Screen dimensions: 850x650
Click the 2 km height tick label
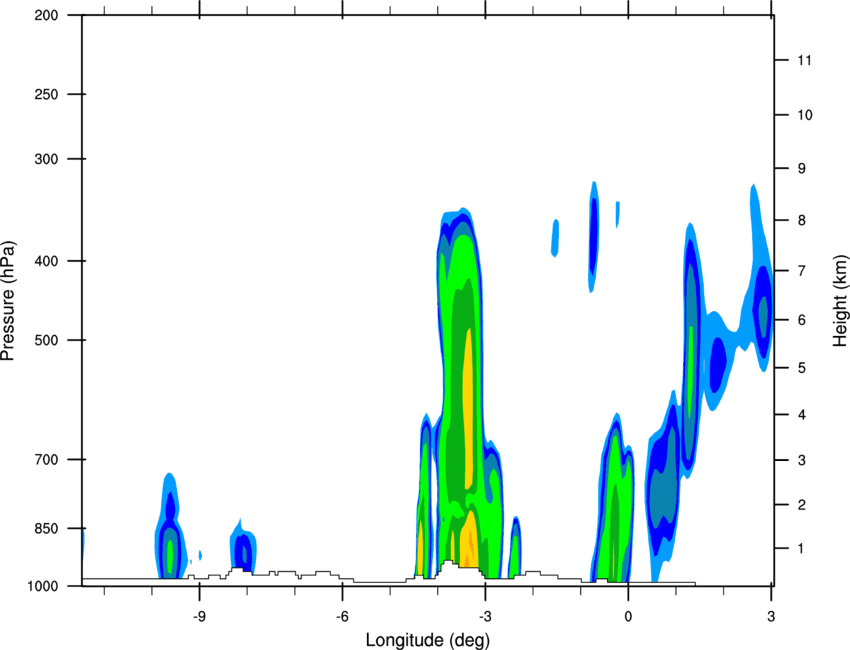coord(802,505)
